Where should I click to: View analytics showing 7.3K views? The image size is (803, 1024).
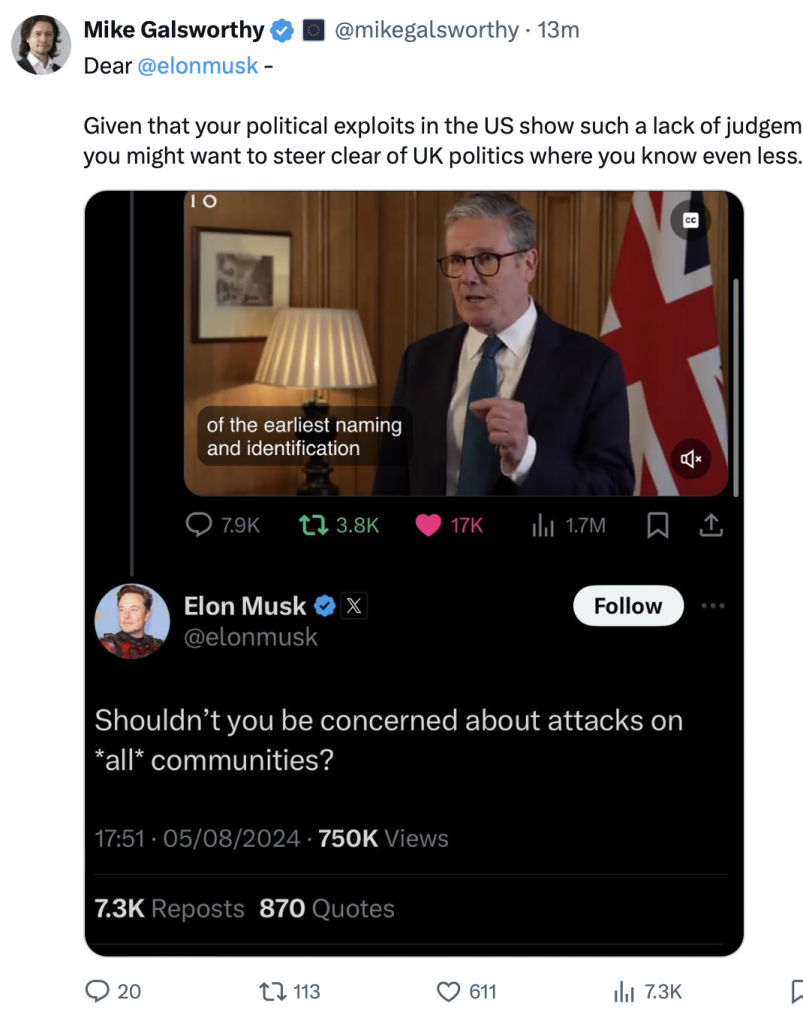tap(623, 992)
